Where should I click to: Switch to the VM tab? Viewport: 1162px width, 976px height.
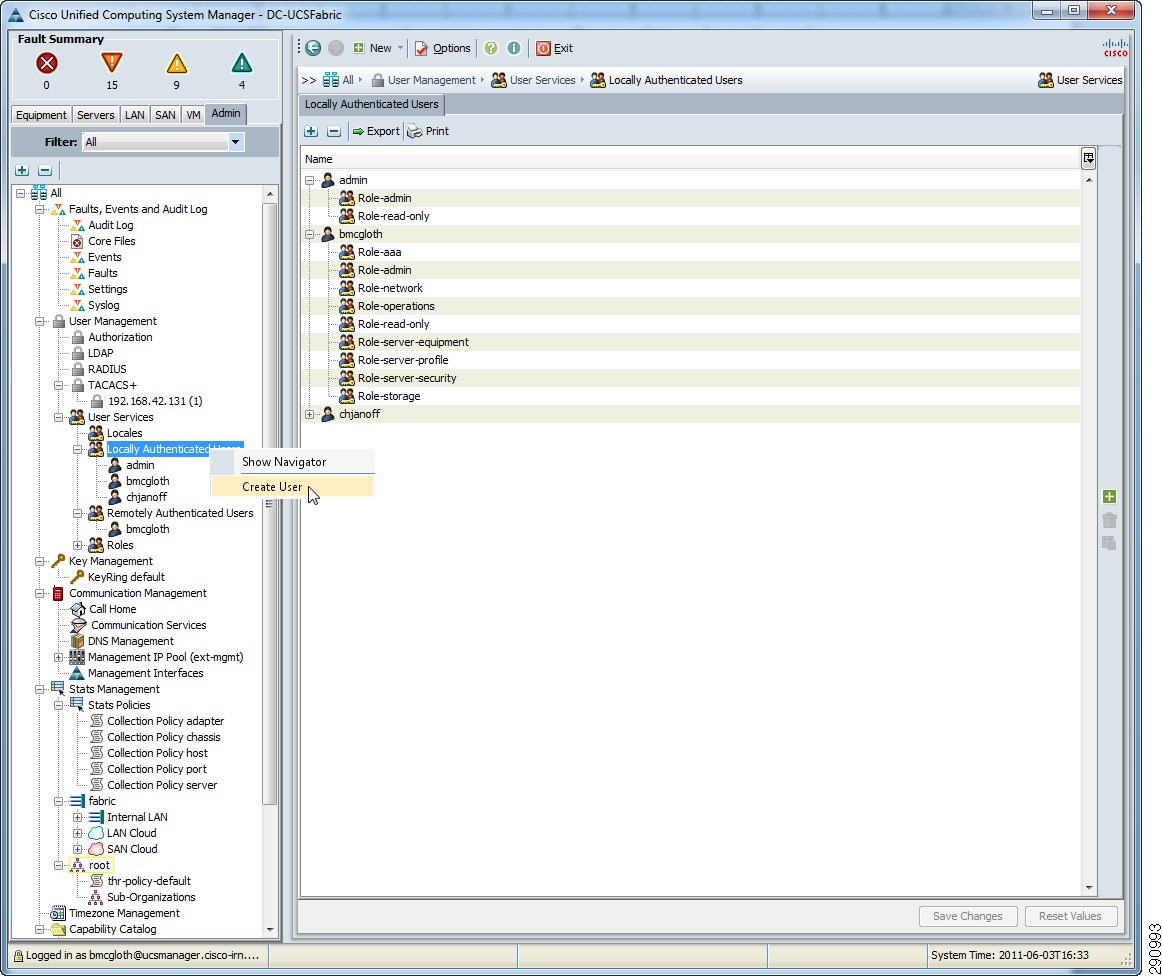193,115
